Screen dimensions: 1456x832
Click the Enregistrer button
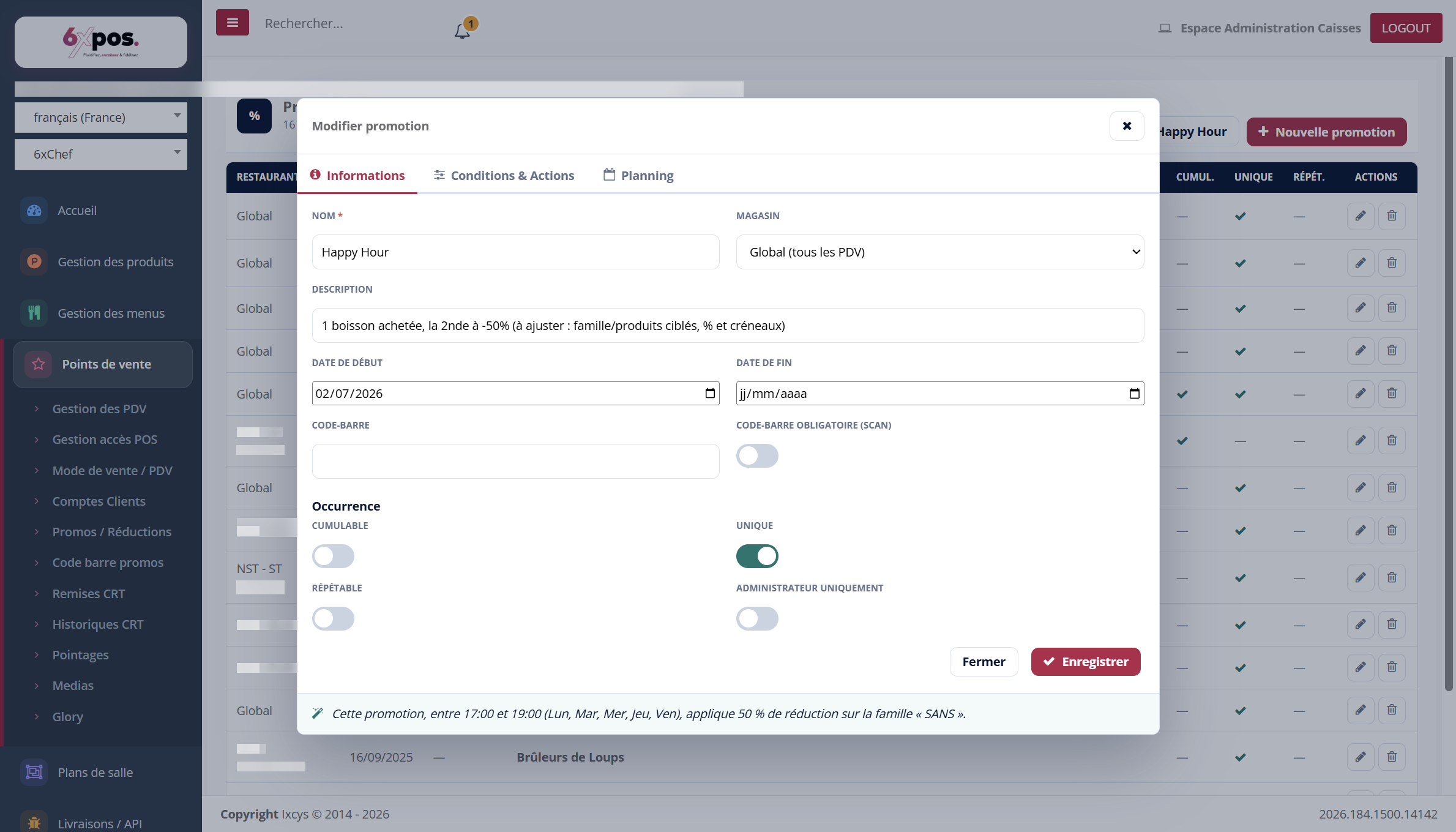click(x=1085, y=661)
